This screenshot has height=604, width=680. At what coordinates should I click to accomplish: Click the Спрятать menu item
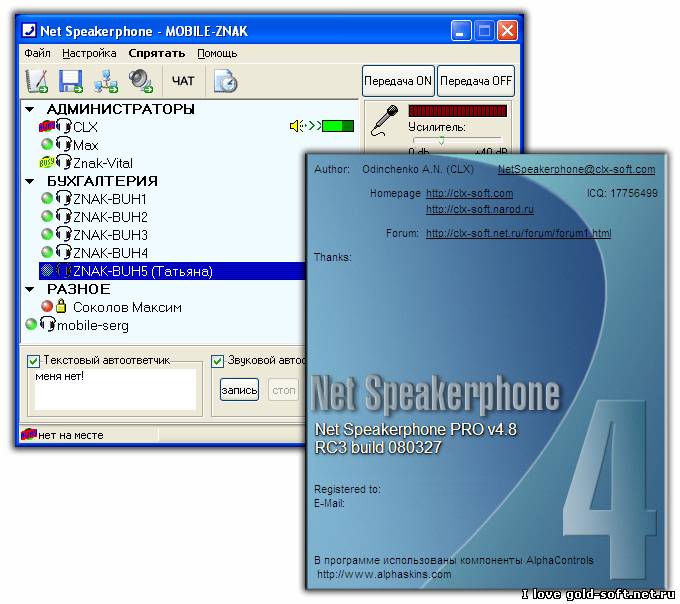coord(157,53)
